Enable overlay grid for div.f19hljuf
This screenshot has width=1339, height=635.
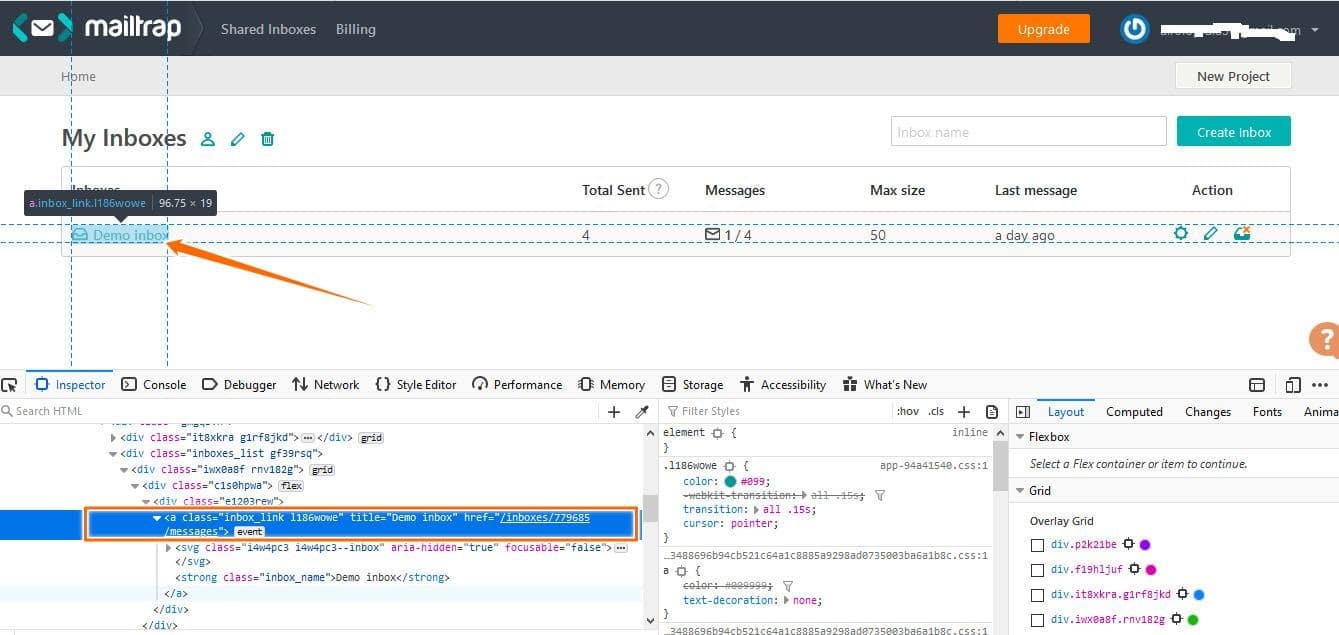[x=1037, y=570]
